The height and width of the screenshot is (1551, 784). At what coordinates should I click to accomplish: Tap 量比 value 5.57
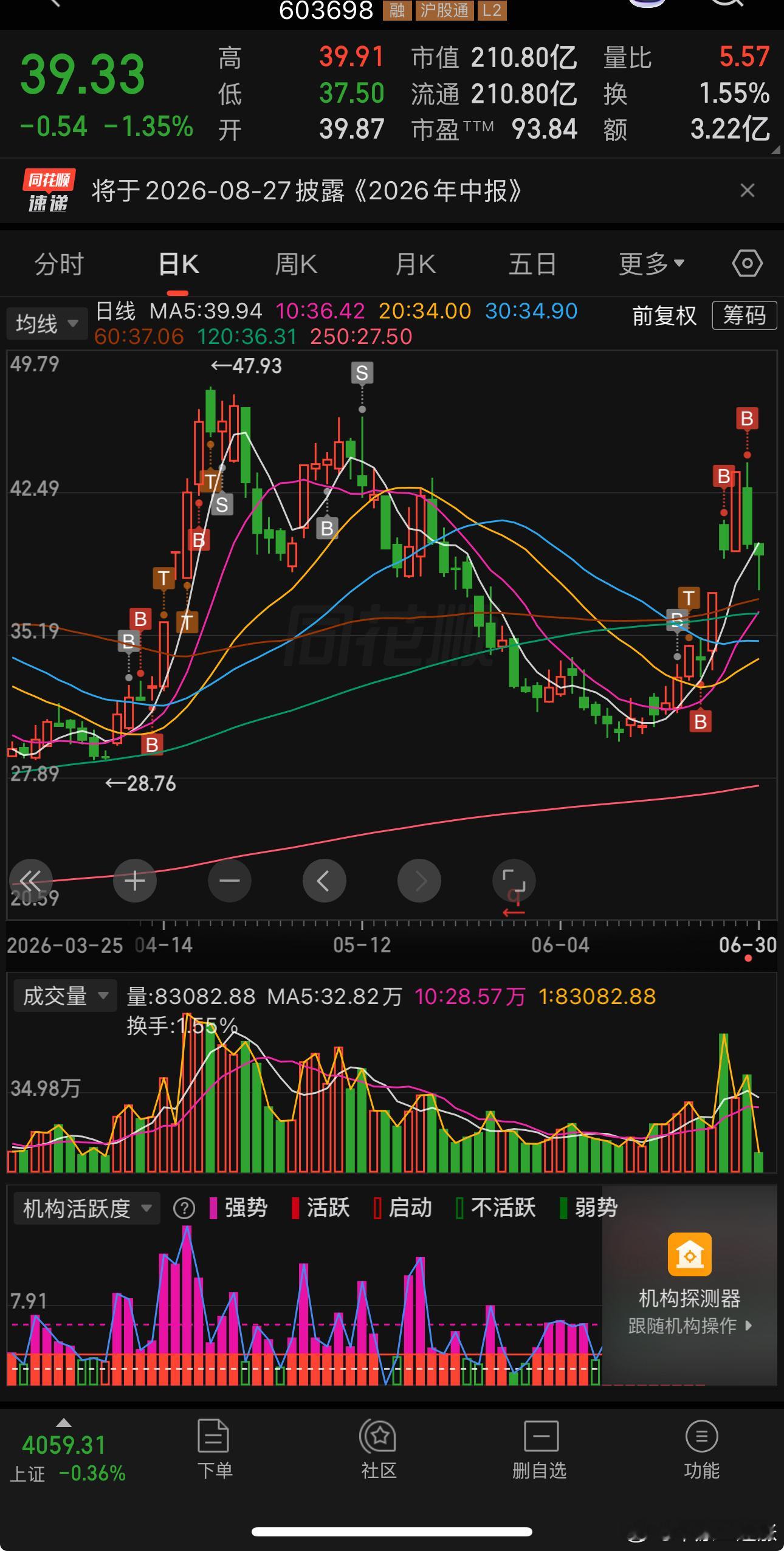(744, 57)
